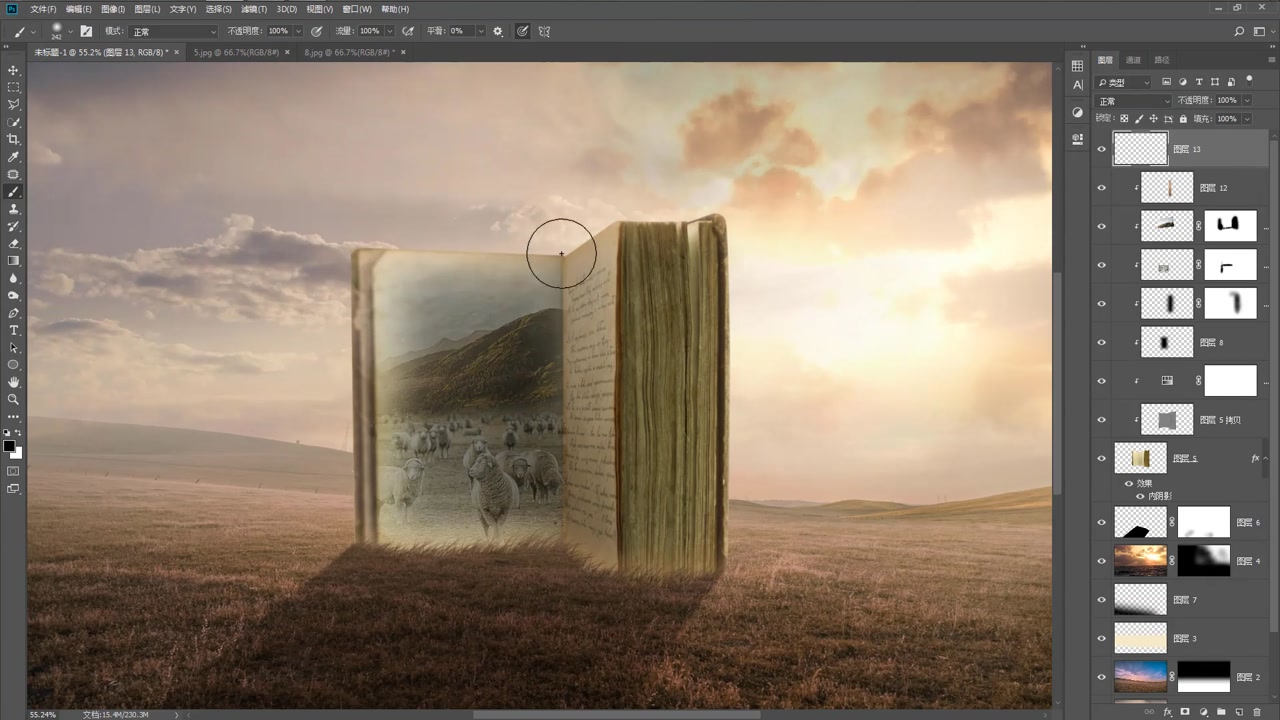Toggle the brush settings panel button
Screen dimensions: 1280x720
pos(86,31)
